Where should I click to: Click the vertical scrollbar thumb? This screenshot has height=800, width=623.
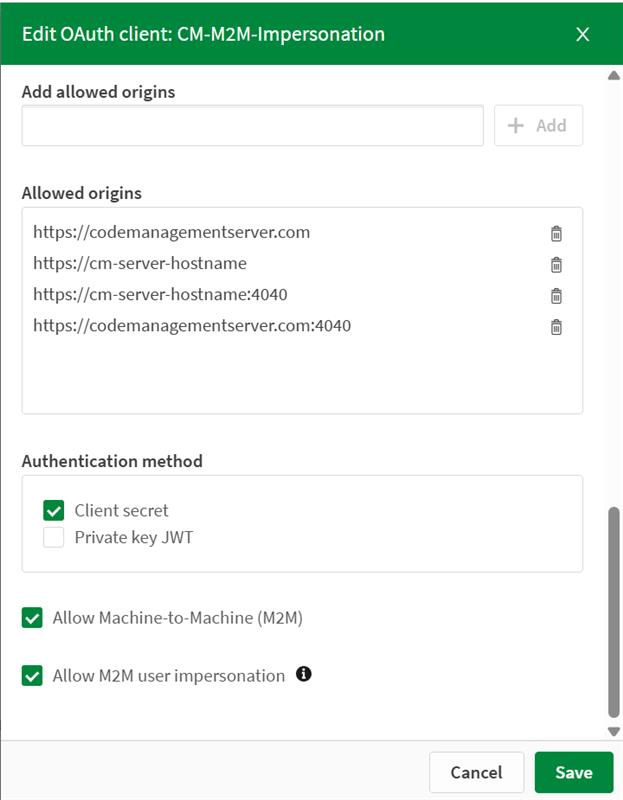point(613,610)
